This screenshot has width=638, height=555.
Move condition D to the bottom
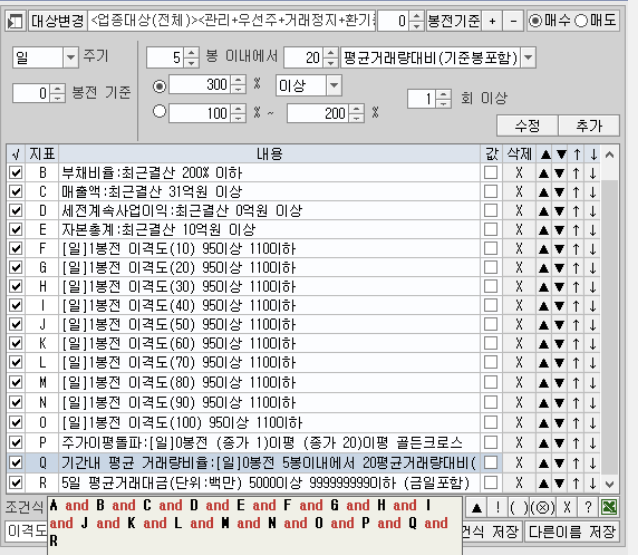pyautogui.click(x=593, y=211)
